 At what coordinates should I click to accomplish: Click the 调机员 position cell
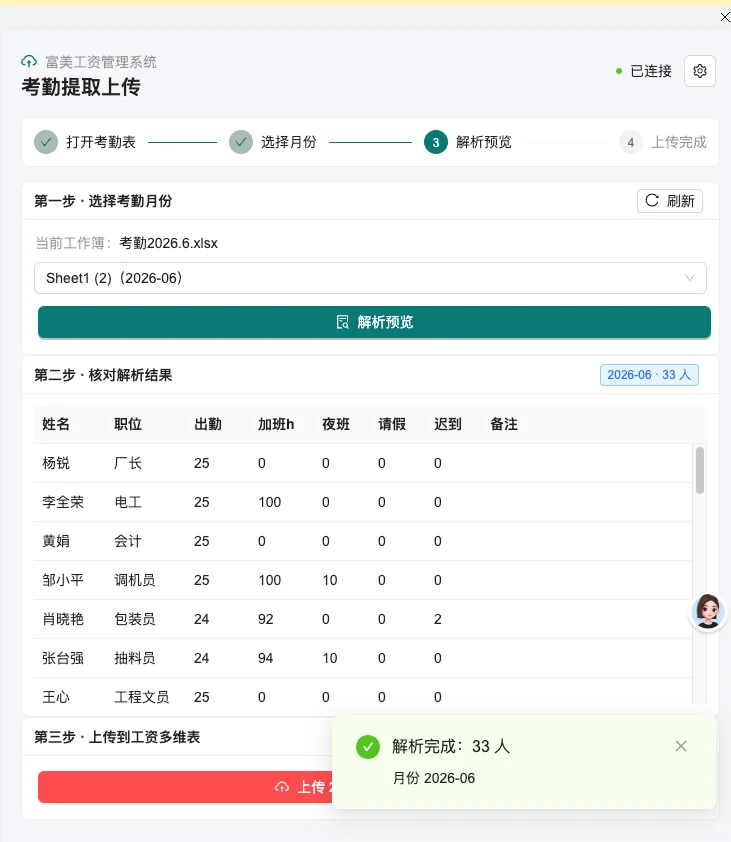click(x=135, y=580)
